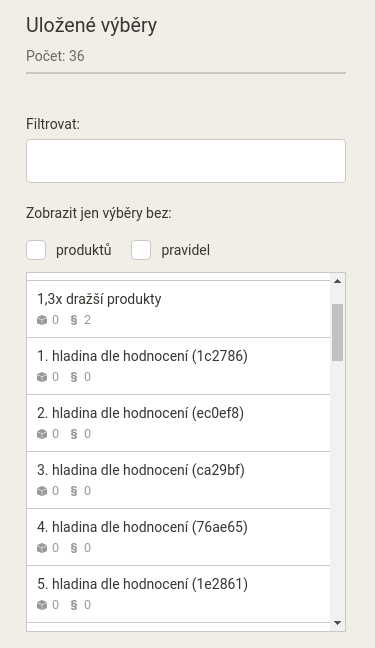
Task: Enable the pravidel checkbox
Action: [141, 250]
